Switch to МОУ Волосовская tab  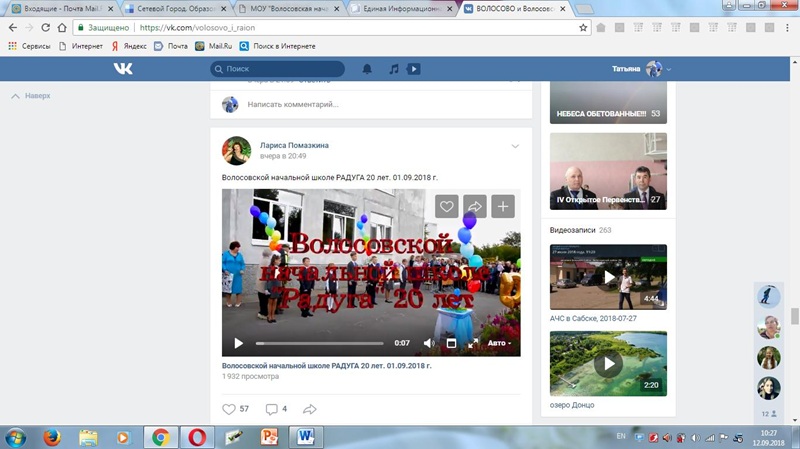289,9
